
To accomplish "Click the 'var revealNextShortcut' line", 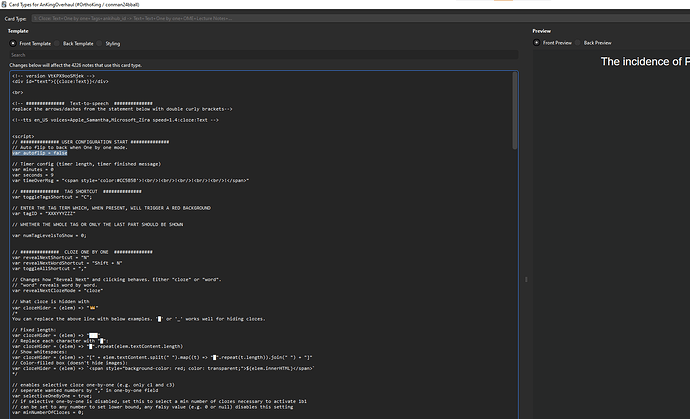I will 52,257.
